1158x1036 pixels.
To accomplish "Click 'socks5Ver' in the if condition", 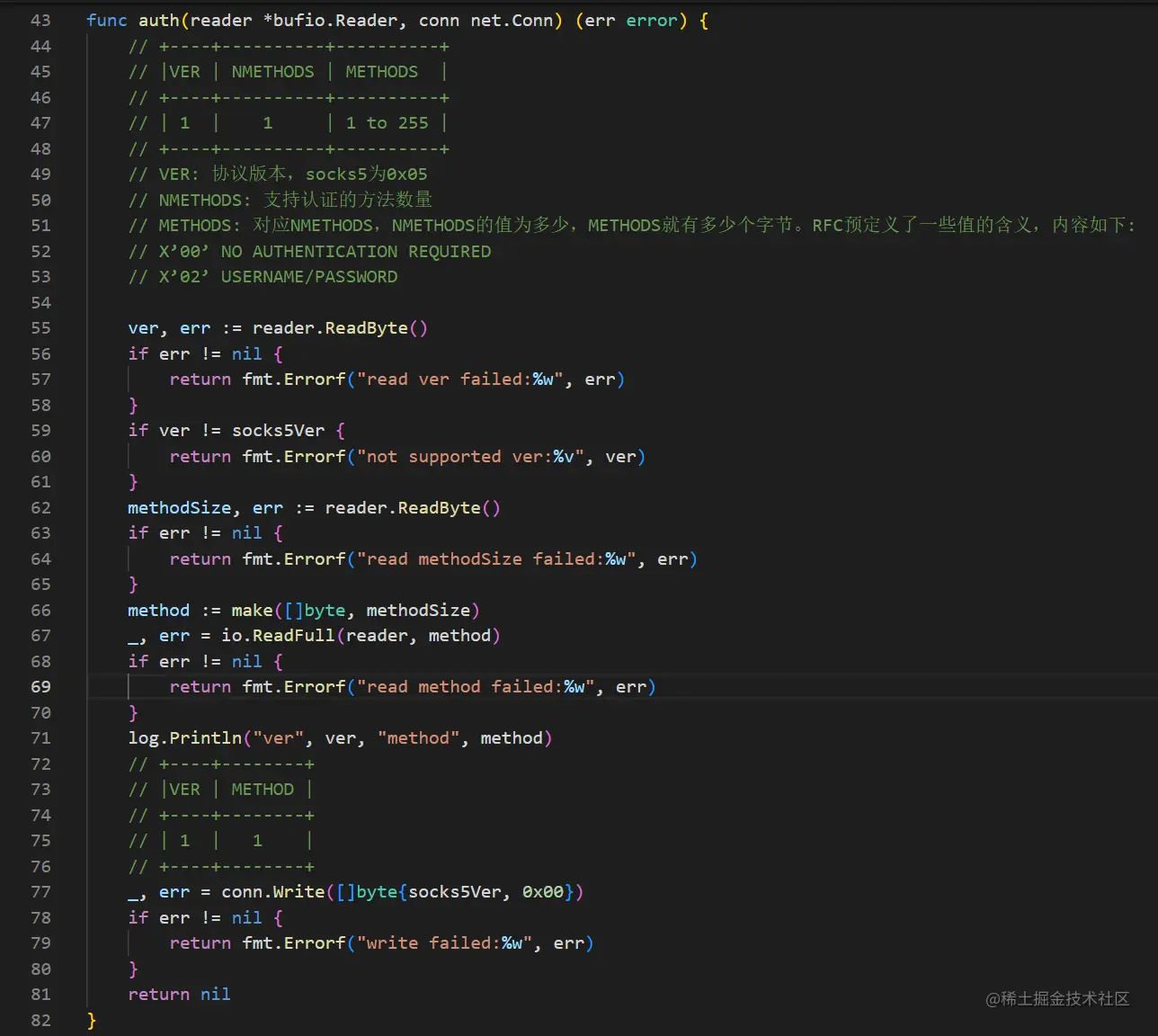I will click(278, 431).
